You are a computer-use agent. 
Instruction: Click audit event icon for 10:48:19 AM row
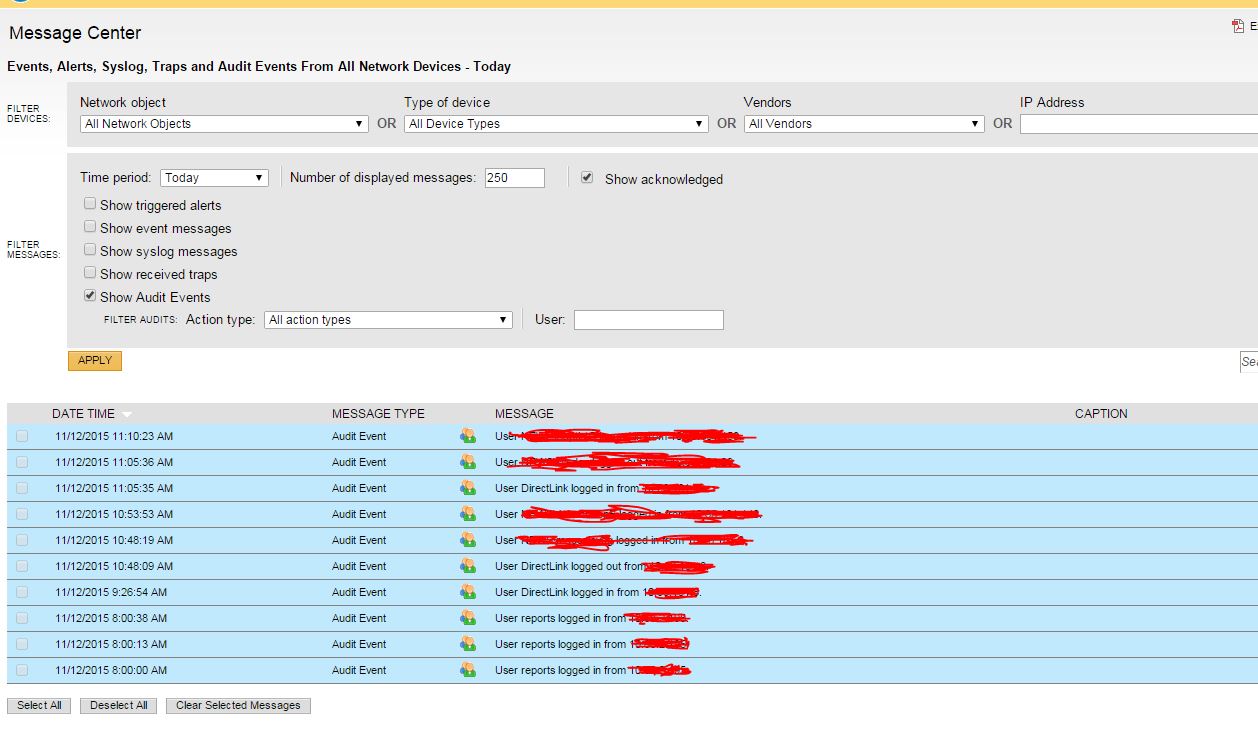coord(467,540)
